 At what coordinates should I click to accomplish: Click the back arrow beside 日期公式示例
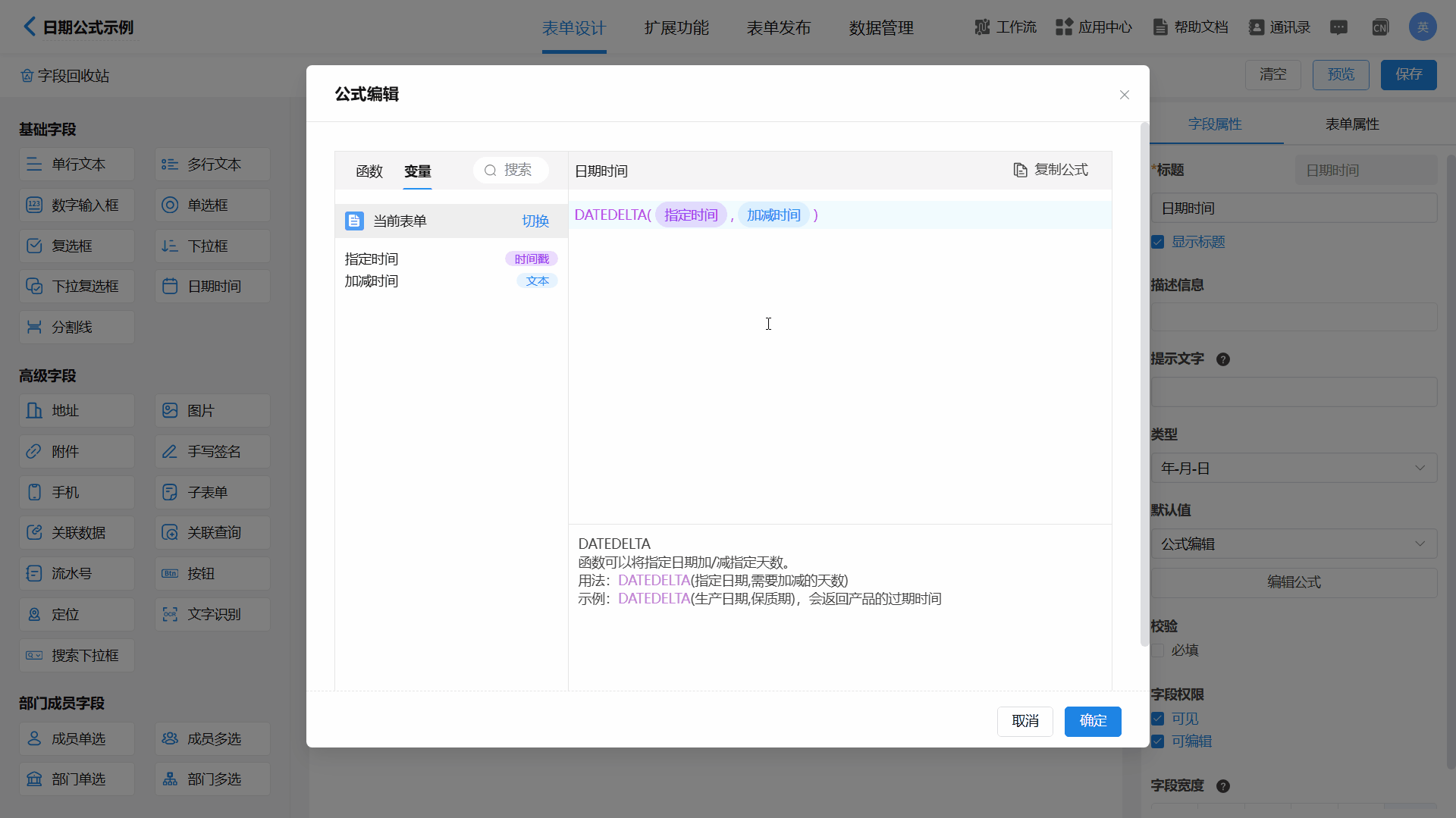[29, 27]
